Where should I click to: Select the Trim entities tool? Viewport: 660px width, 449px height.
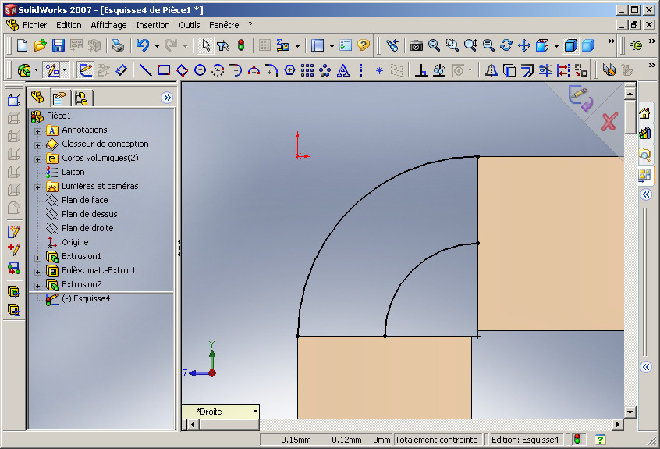pos(545,70)
